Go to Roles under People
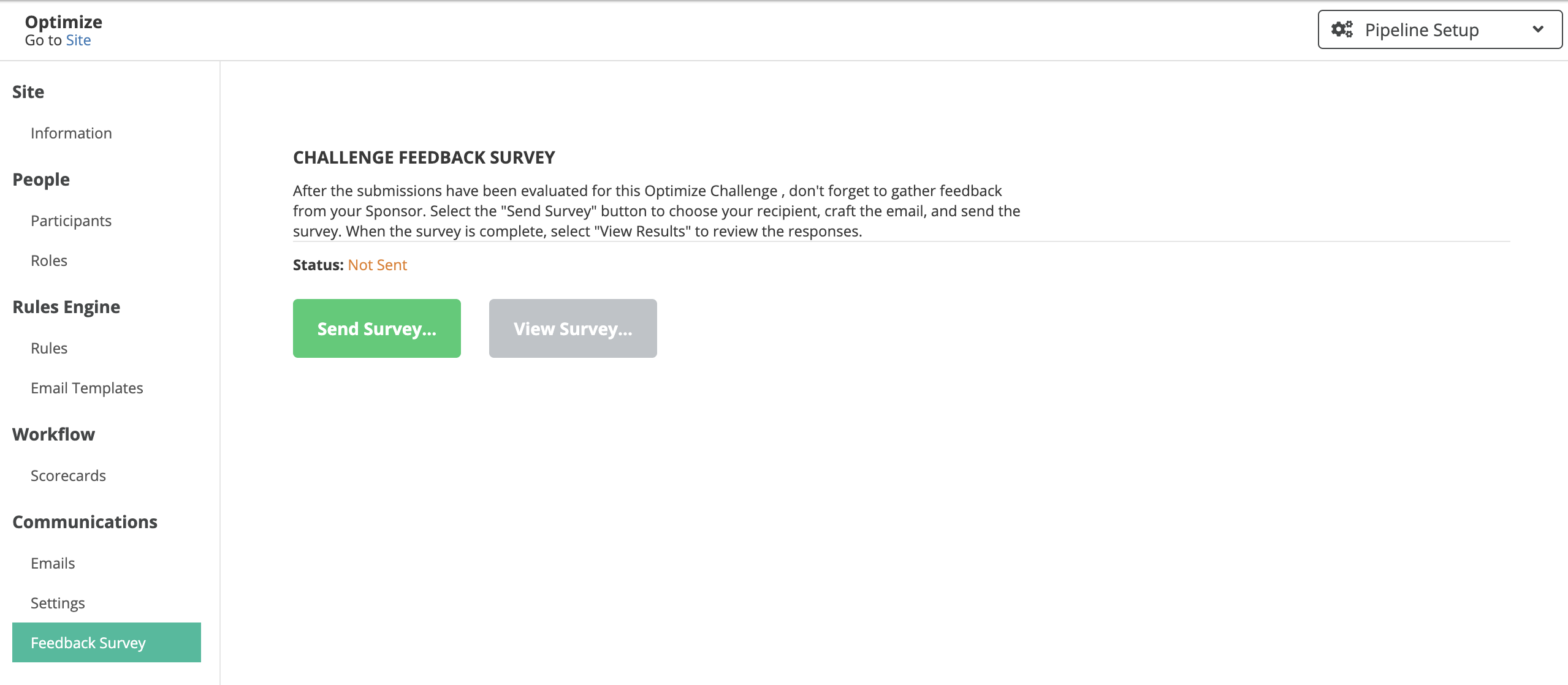The height and width of the screenshot is (685, 1568). pos(49,260)
